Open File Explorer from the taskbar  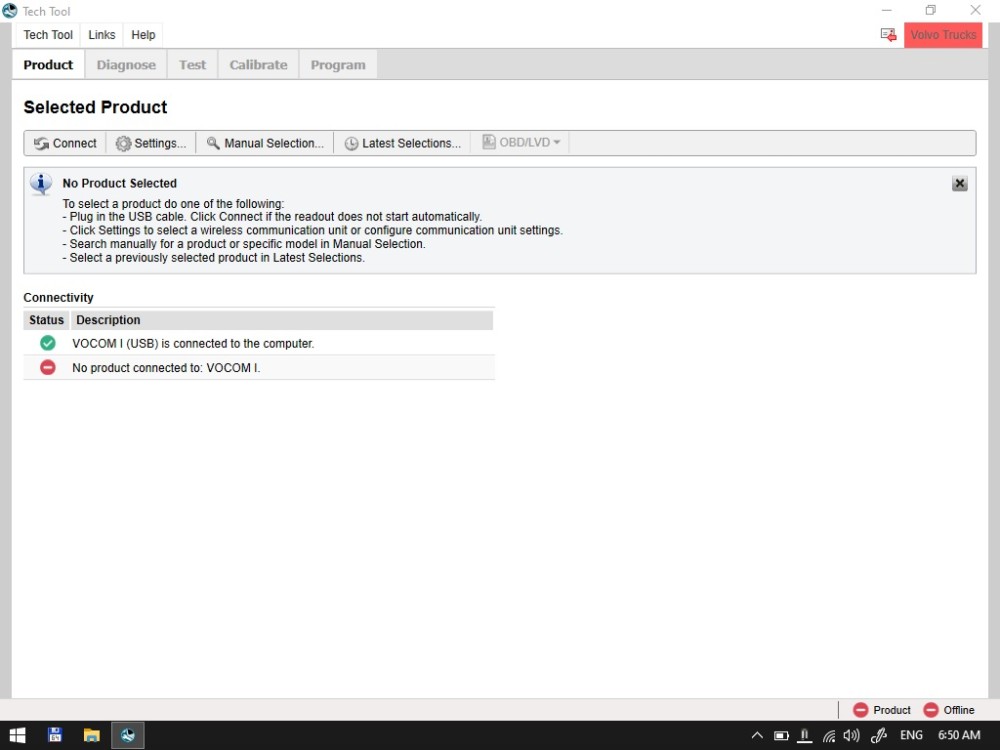[92, 735]
